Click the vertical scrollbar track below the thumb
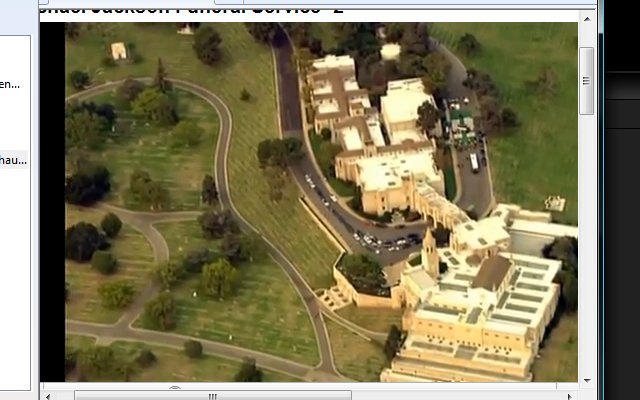Screen dimensions: 640x400 587,250
